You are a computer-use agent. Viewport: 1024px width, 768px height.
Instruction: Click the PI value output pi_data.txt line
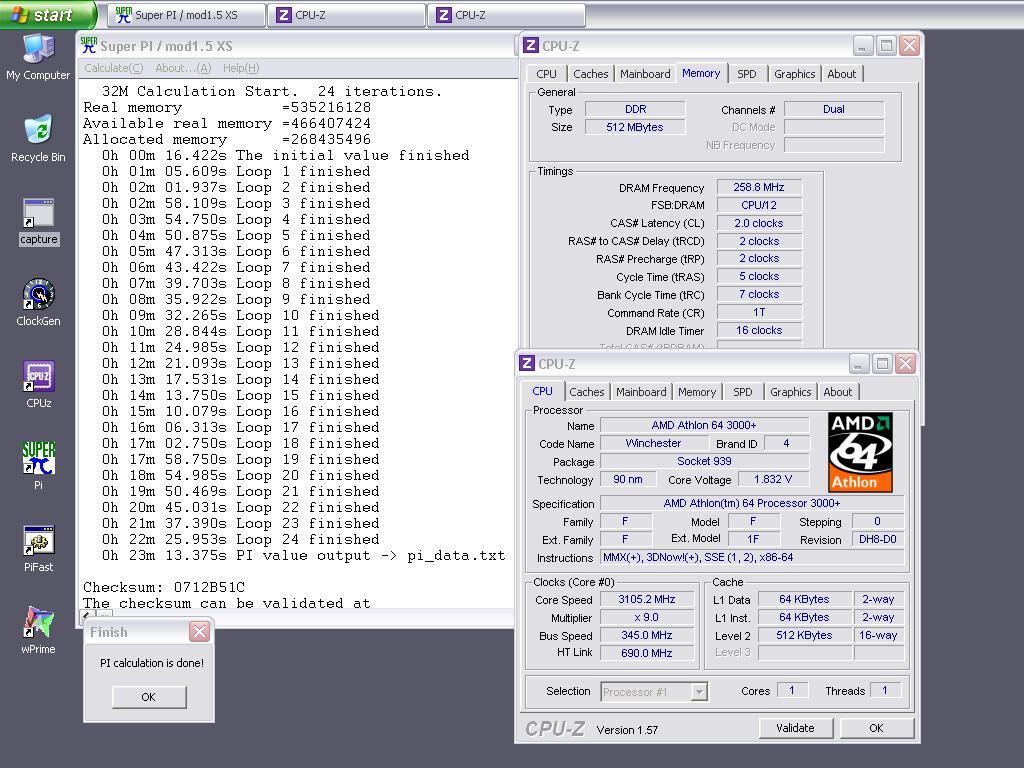pos(303,555)
